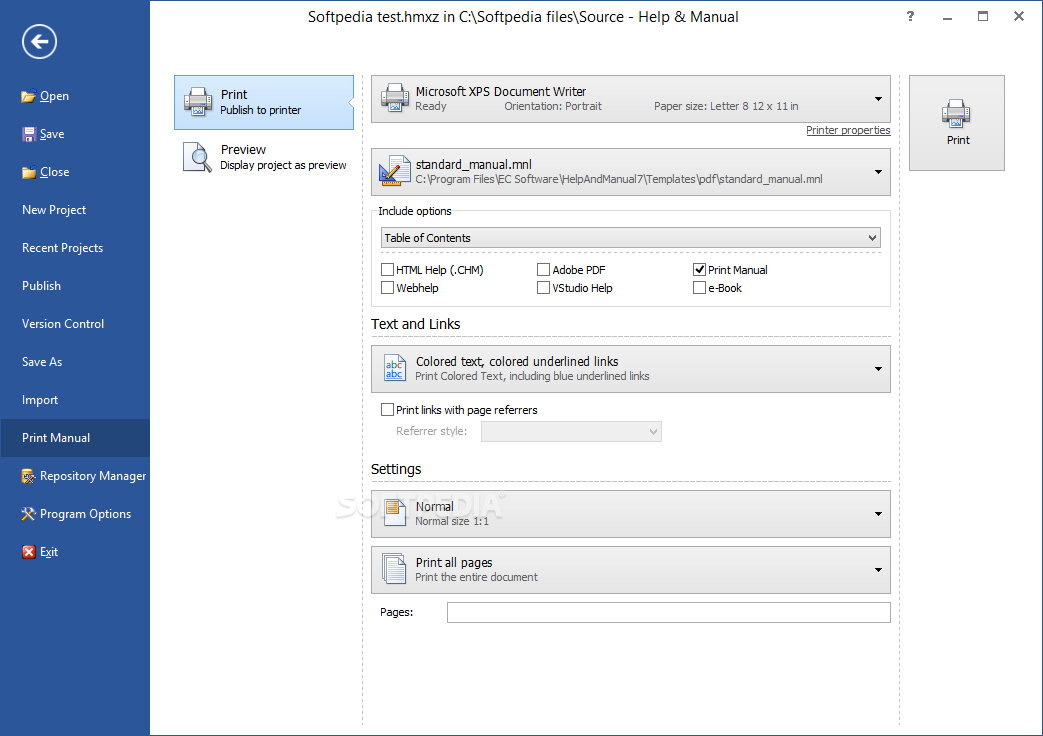Click the printer icon beside Publish to printer

pyautogui.click(x=198, y=101)
